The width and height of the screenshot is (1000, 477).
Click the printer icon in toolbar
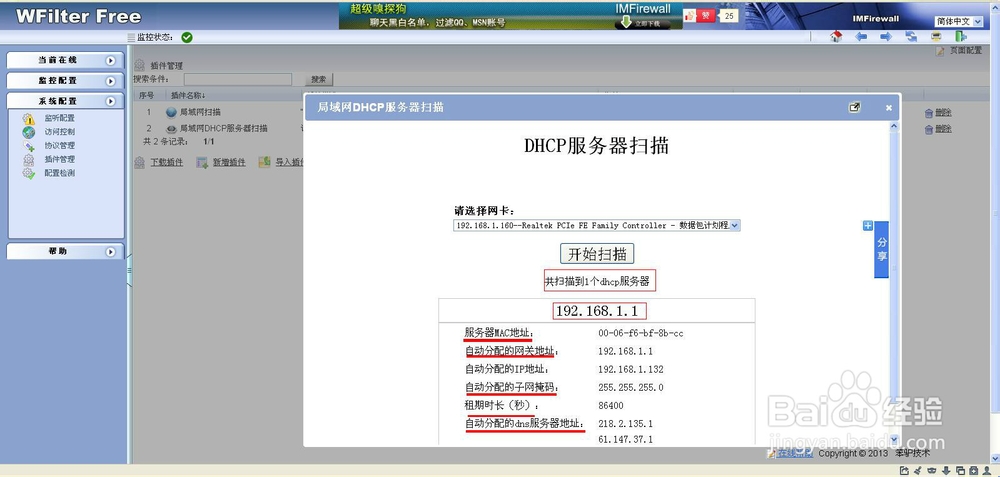point(936,37)
